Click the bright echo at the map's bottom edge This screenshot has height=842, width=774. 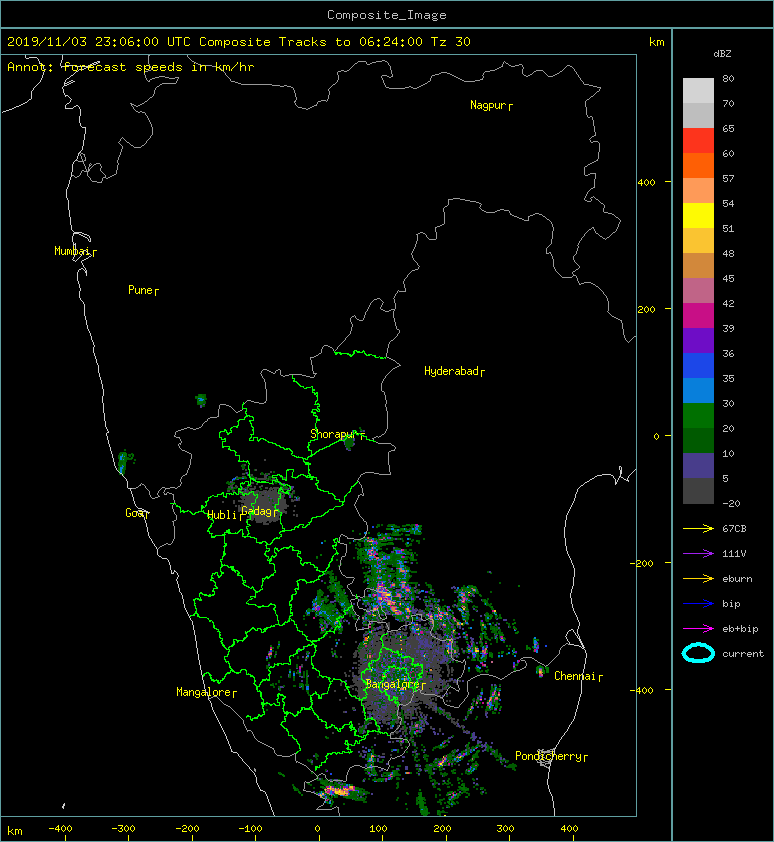click(x=337, y=790)
